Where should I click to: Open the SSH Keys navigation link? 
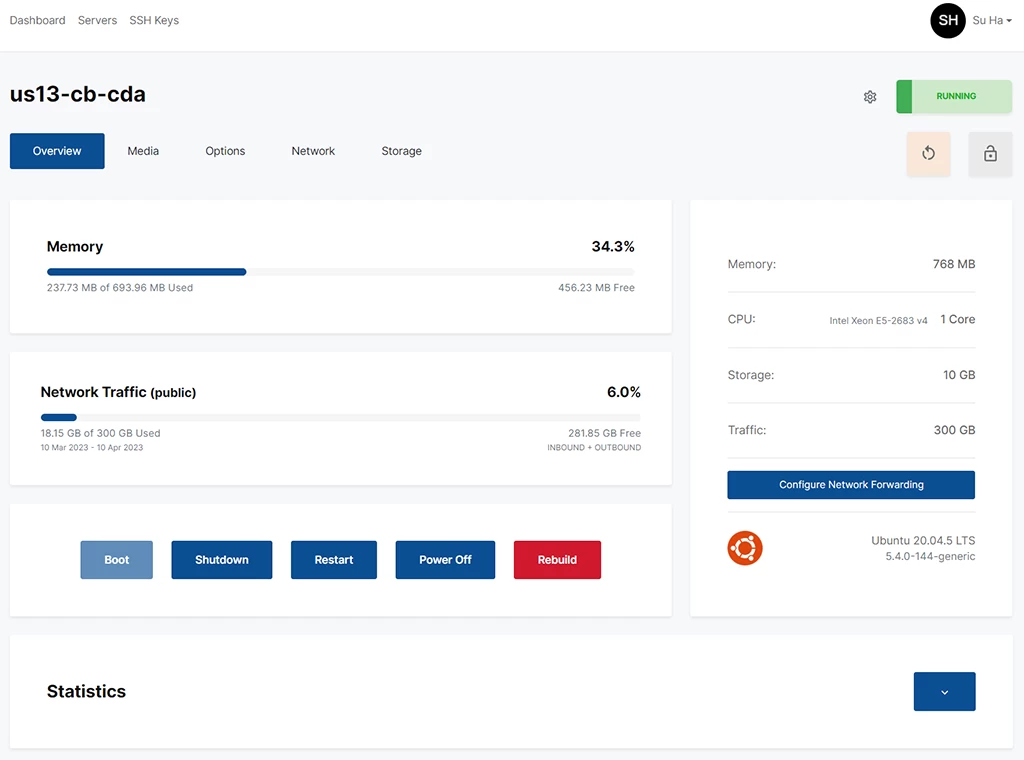(154, 20)
